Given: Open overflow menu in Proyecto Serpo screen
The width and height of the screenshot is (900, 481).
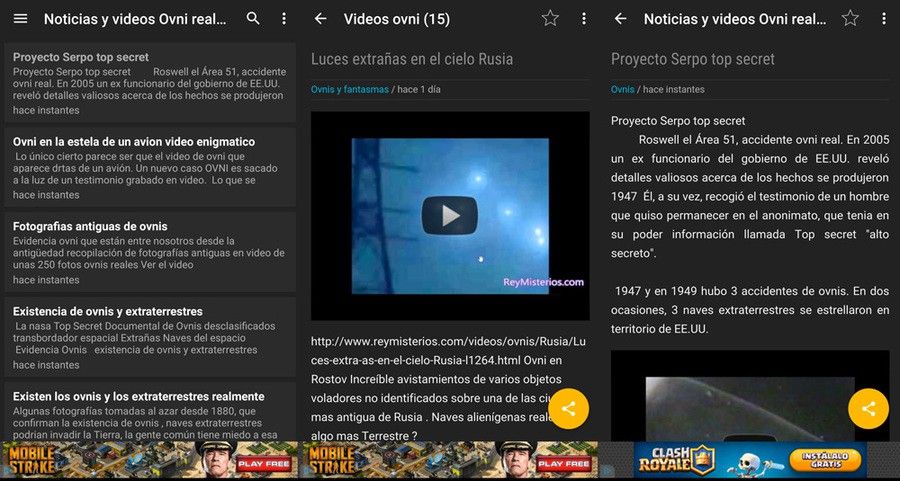Looking at the screenshot, I should (884, 19).
